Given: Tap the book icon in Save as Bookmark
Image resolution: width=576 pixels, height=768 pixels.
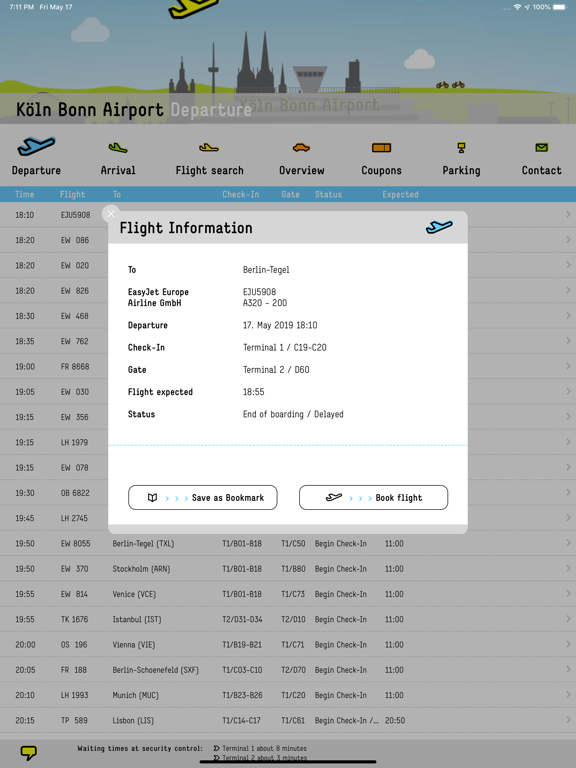Looking at the screenshot, I should point(152,498).
